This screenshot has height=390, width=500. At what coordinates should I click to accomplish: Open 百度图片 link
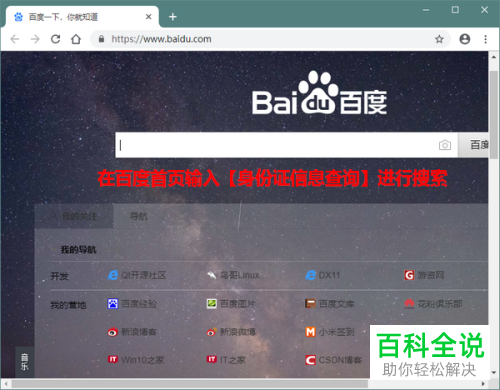[x=231, y=304]
